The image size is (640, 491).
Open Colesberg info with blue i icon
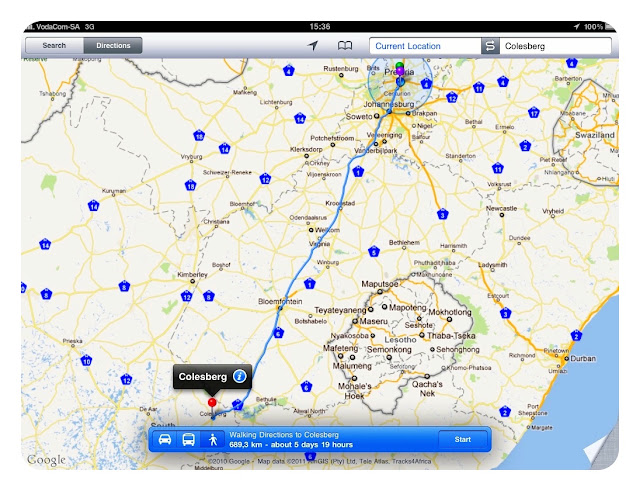click(240, 376)
